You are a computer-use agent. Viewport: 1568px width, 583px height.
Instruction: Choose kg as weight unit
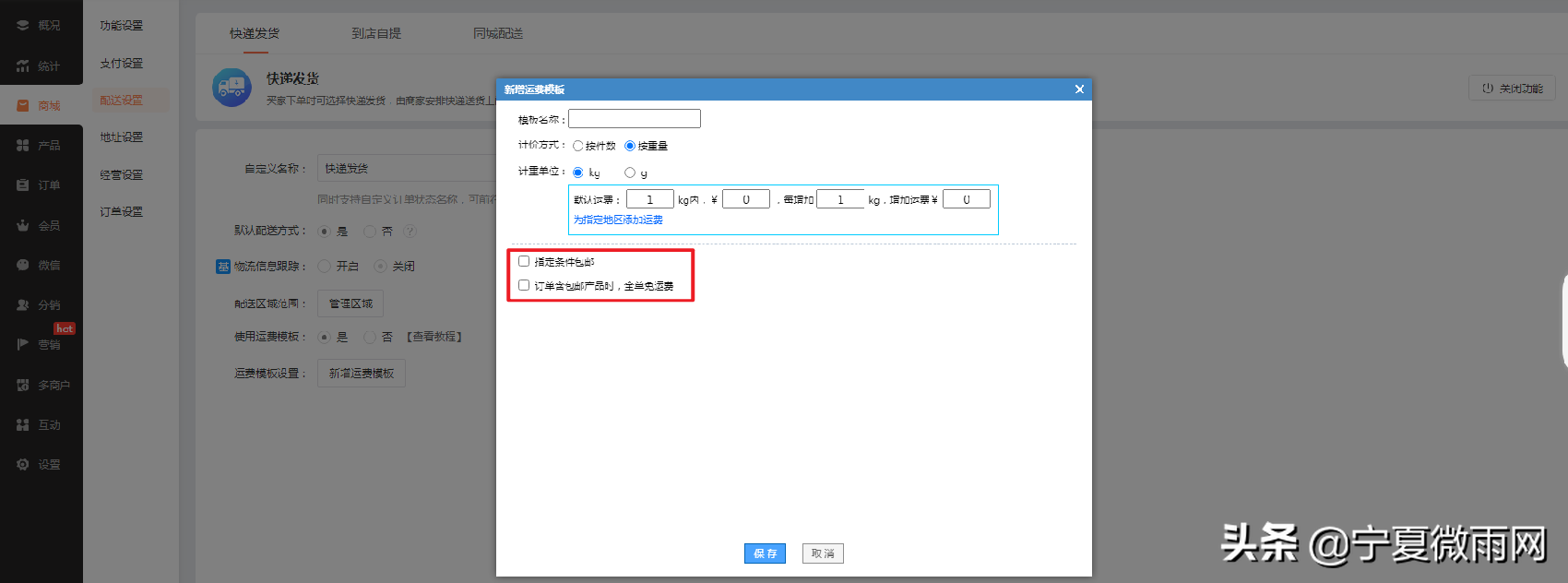(x=578, y=173)
